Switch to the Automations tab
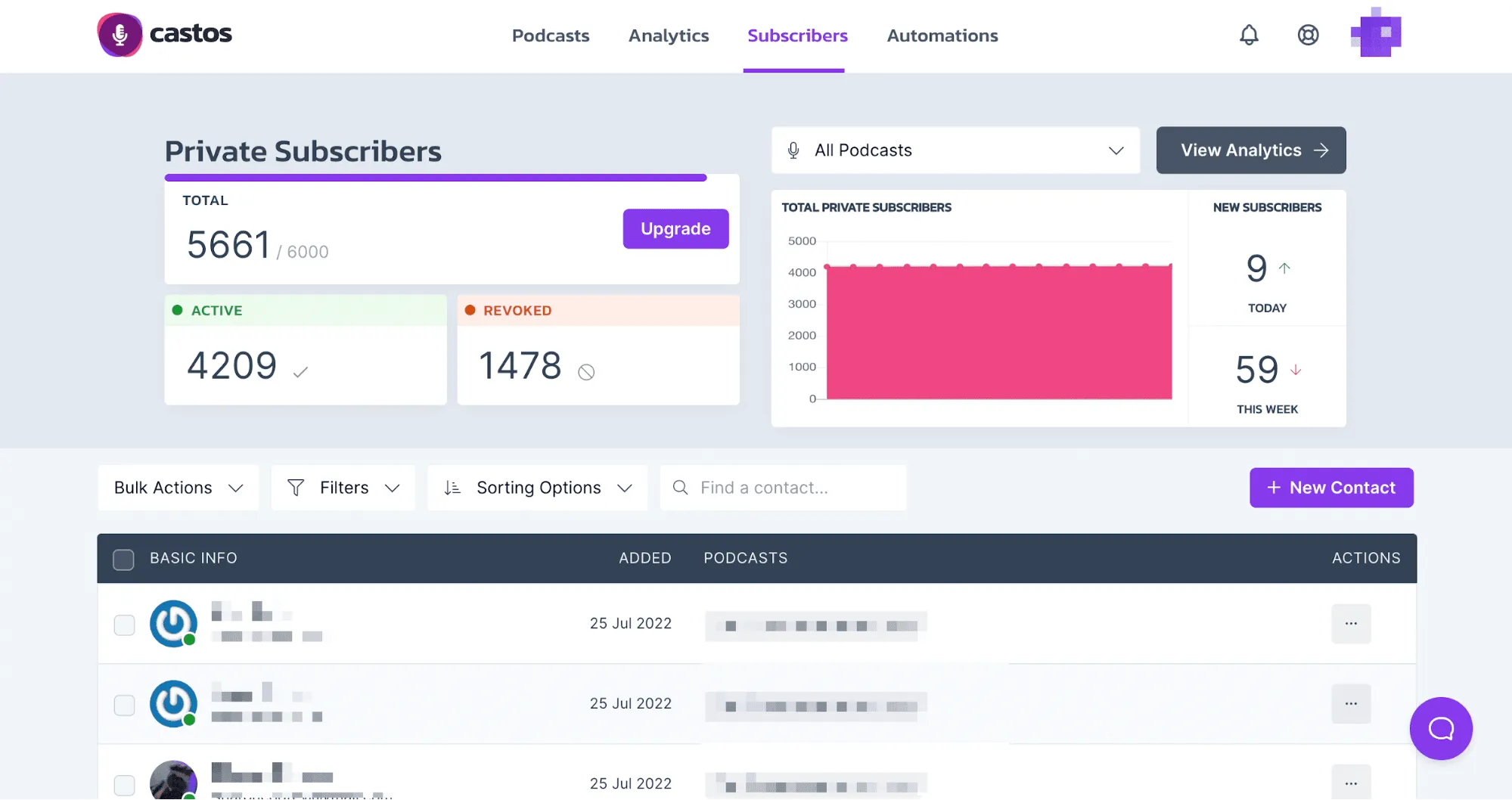 point(942,36)
